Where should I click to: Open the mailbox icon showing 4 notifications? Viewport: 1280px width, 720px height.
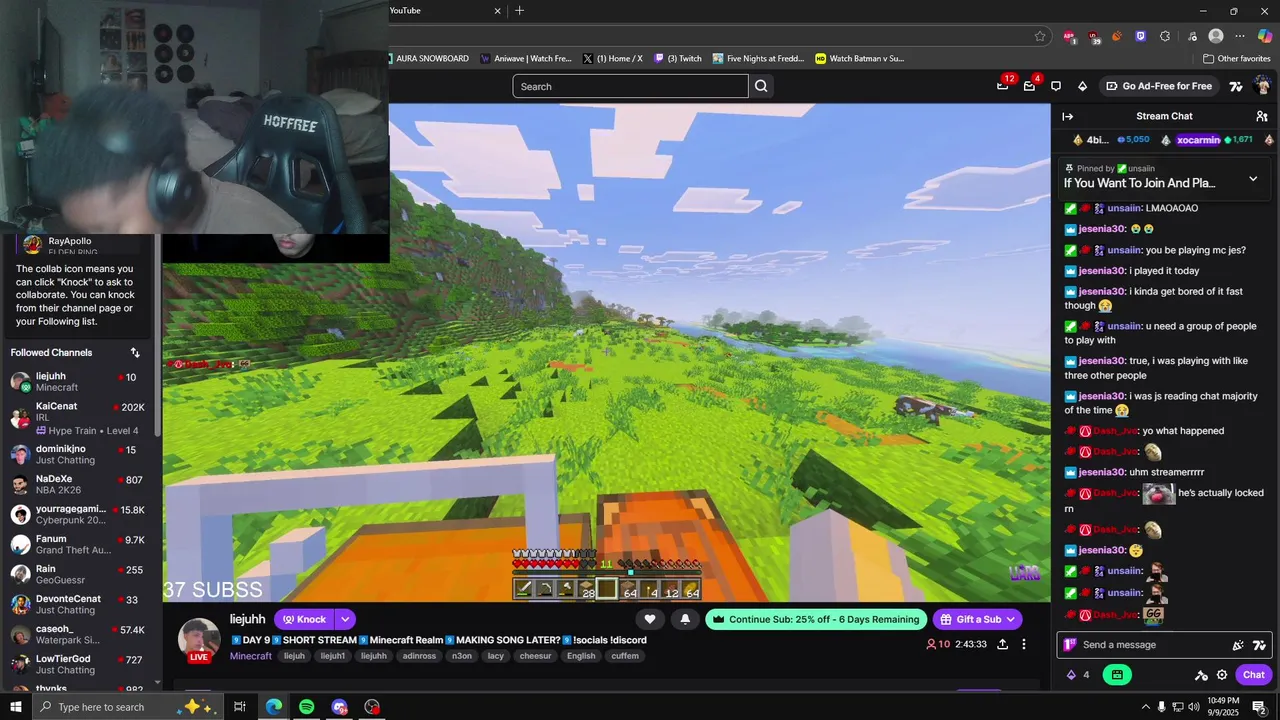point(1029,86)
